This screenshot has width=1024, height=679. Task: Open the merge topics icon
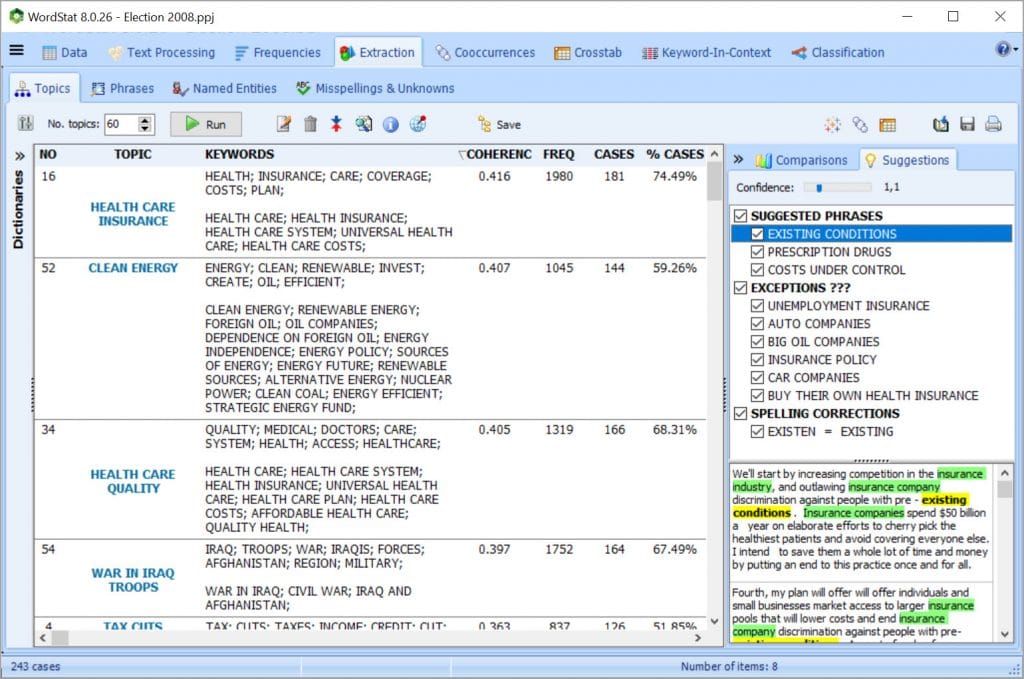click(337, 124)
